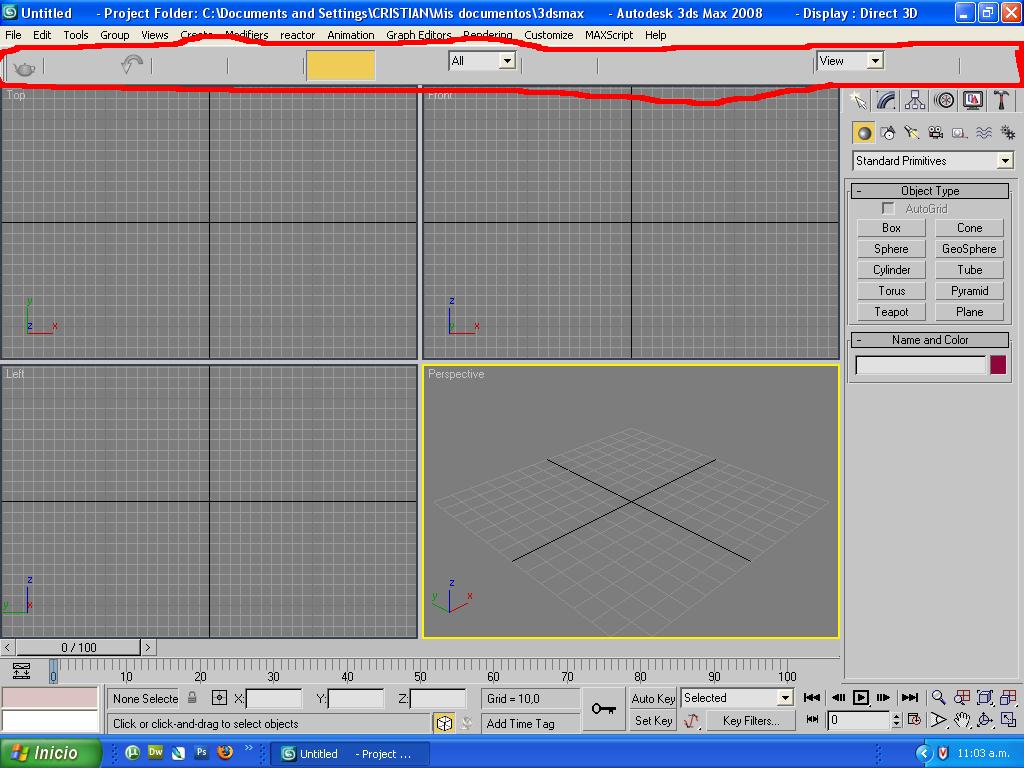The width and height of the screenshot is (1024, 768).
Task: Open the MAXScript menu
Action: pyautogui.click(x=609, y=35)
